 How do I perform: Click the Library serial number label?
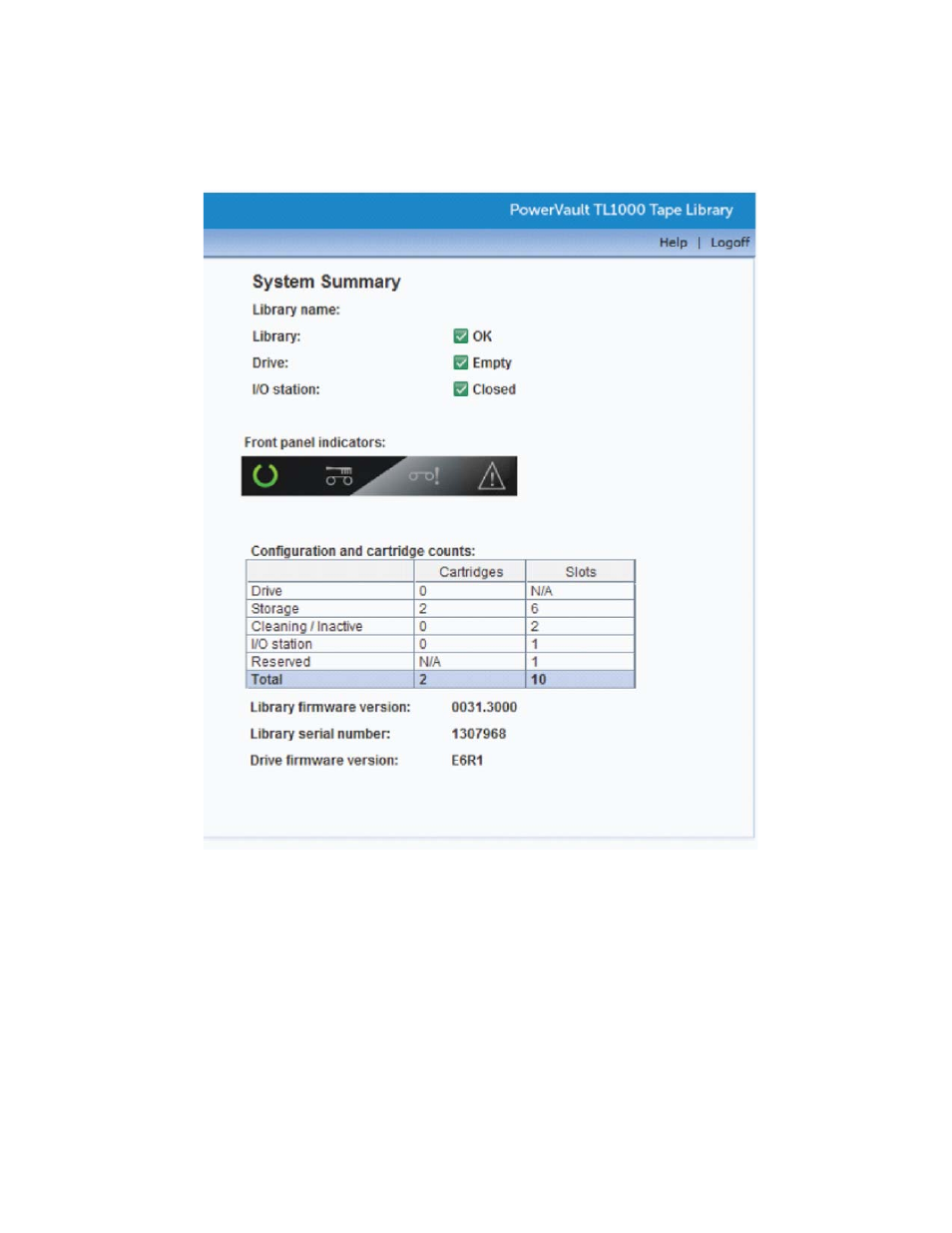pyautogui.click(x=320, y=734)
